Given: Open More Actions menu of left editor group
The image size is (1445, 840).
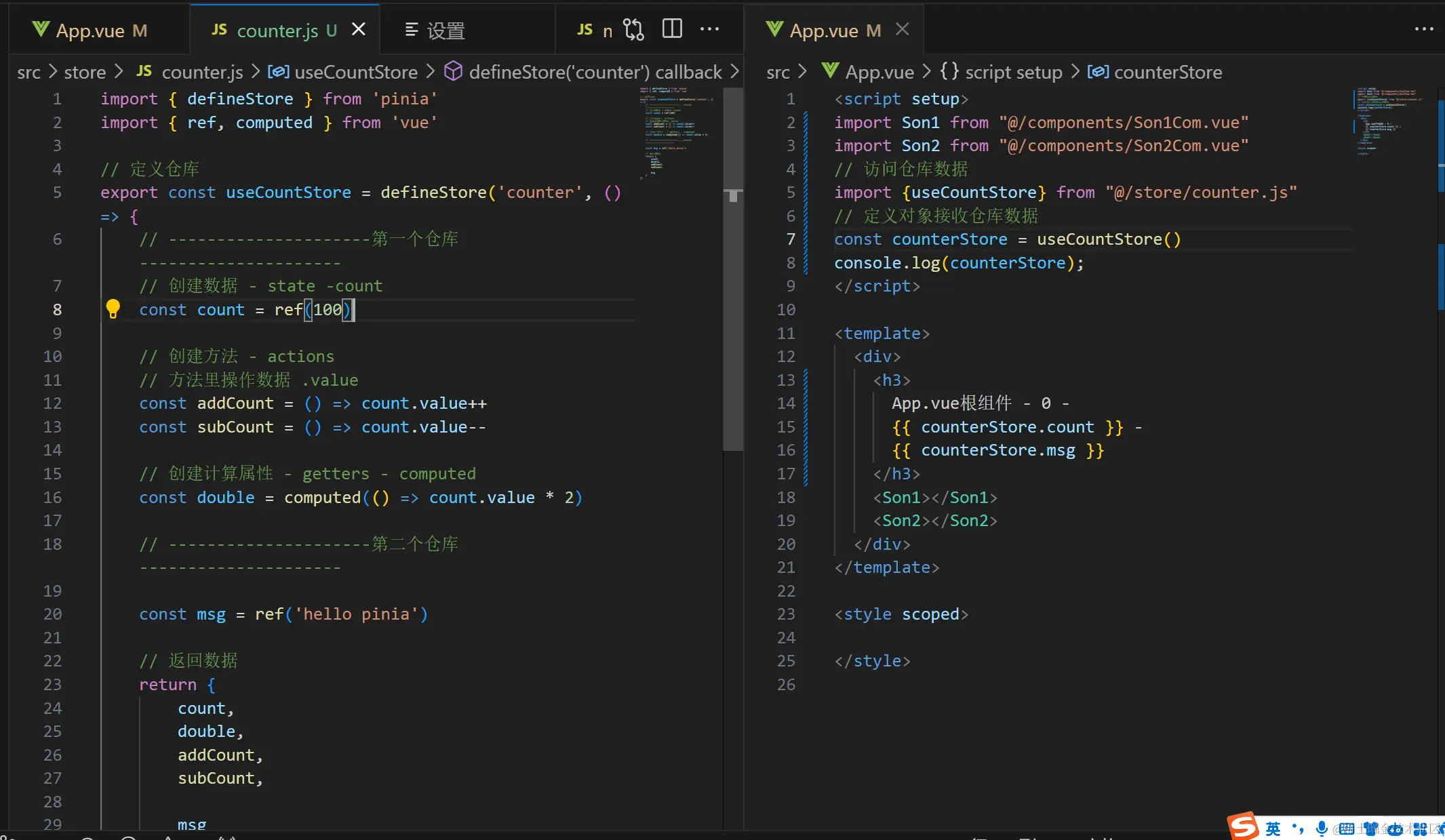Looking at the screenshot, I should (x=710, y=29).
